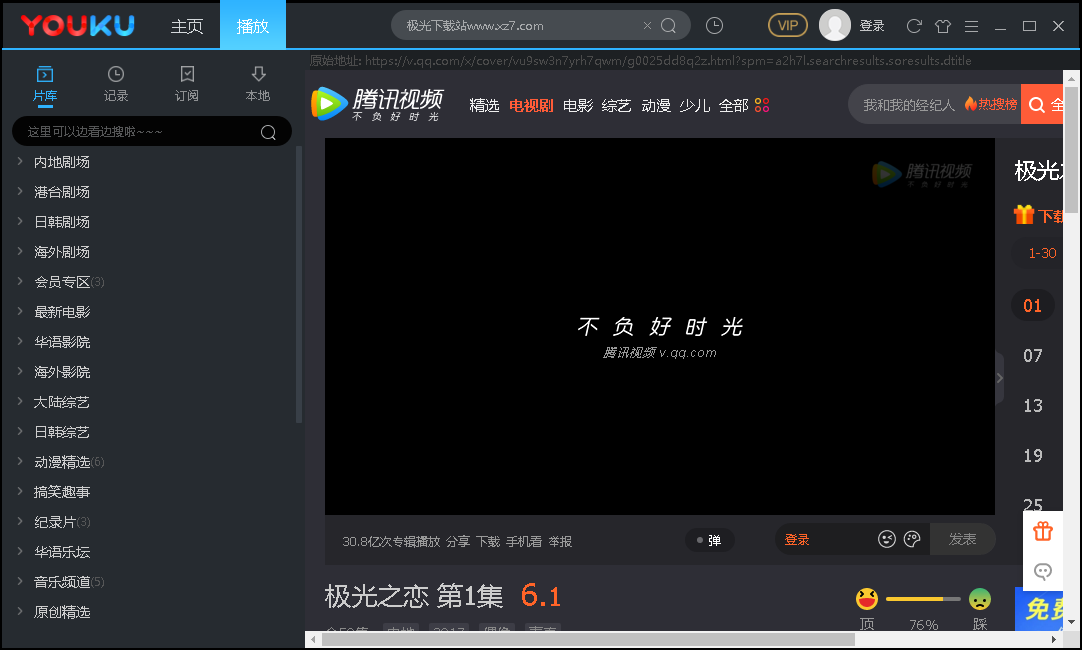Open the skin shirt icon
The image size is (1082, 650).
[x=943, y=26]
